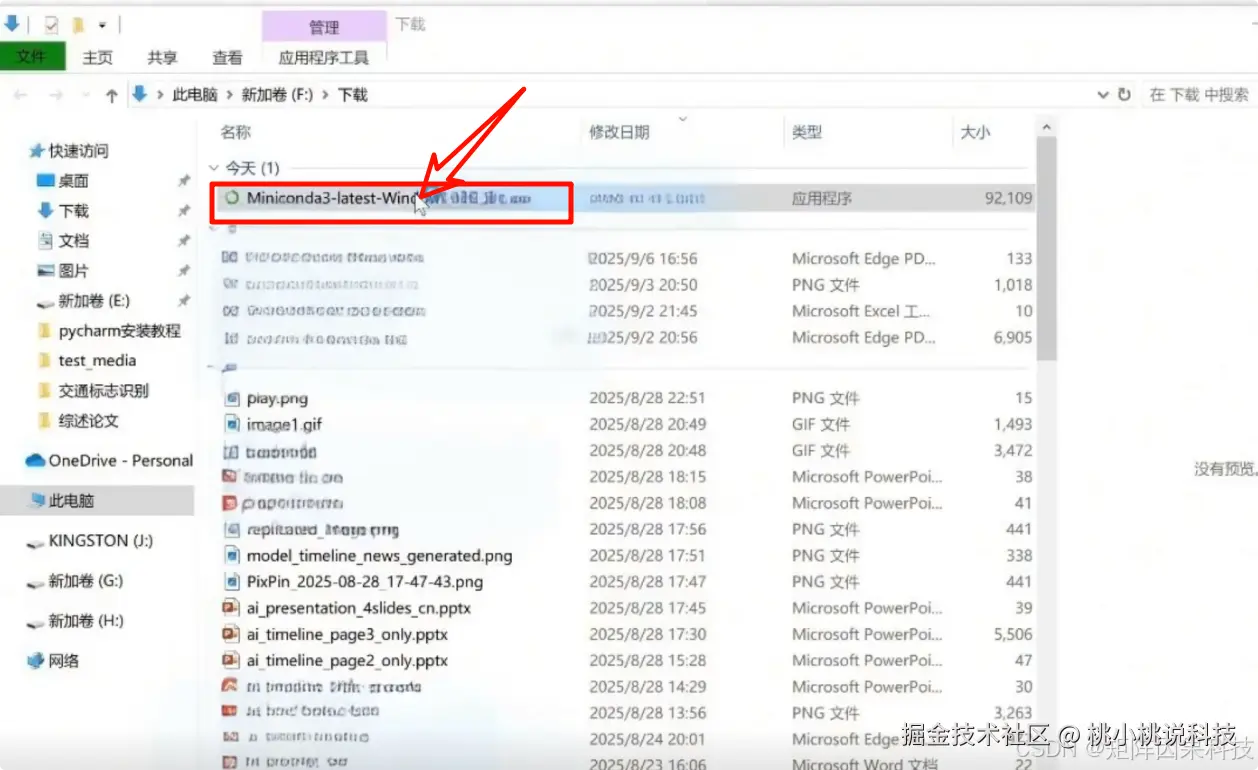
Task: Click the image icon next to play.png
Action: 231,398
